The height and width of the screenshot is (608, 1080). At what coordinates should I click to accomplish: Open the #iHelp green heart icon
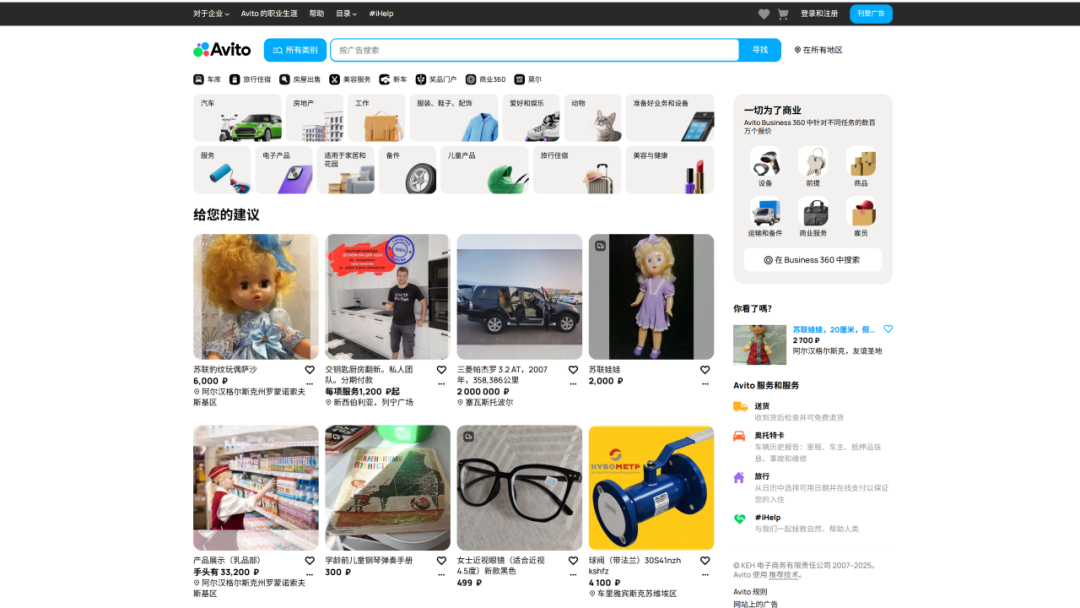pos(740,517)
